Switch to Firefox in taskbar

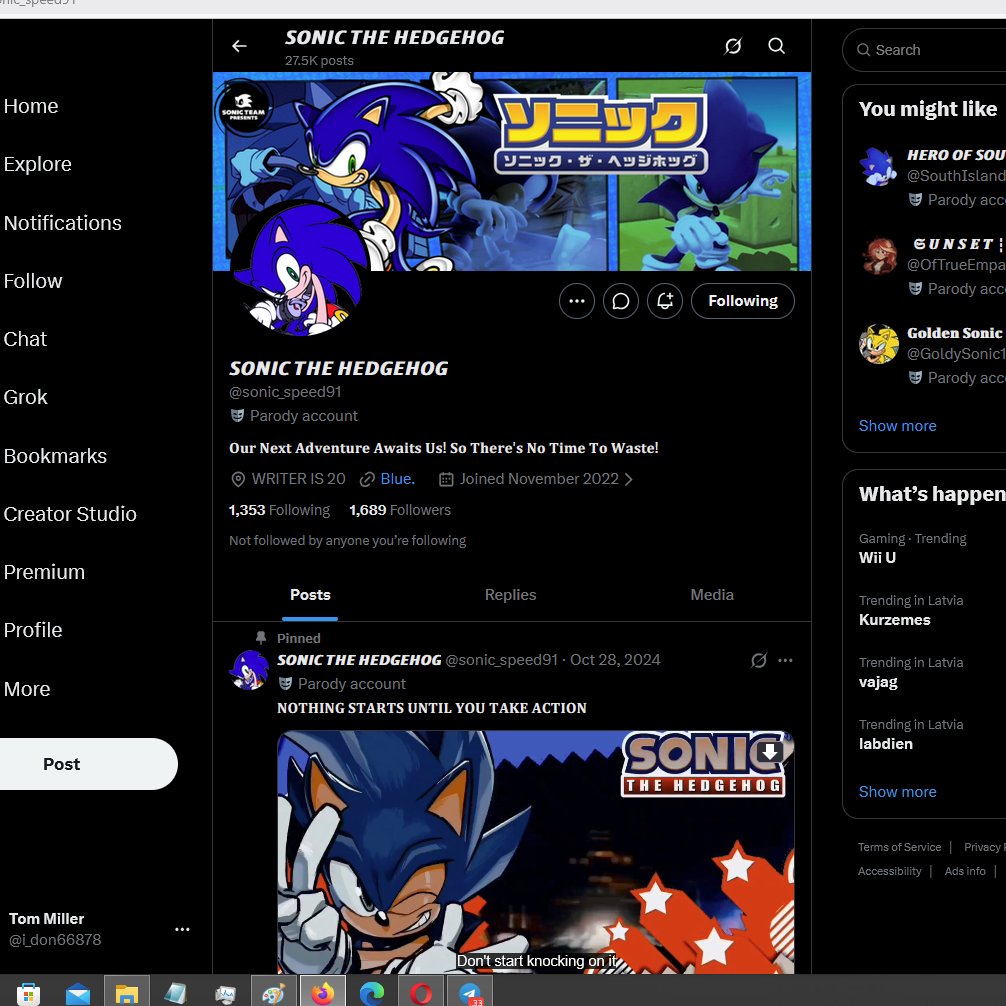coord(323,994)
